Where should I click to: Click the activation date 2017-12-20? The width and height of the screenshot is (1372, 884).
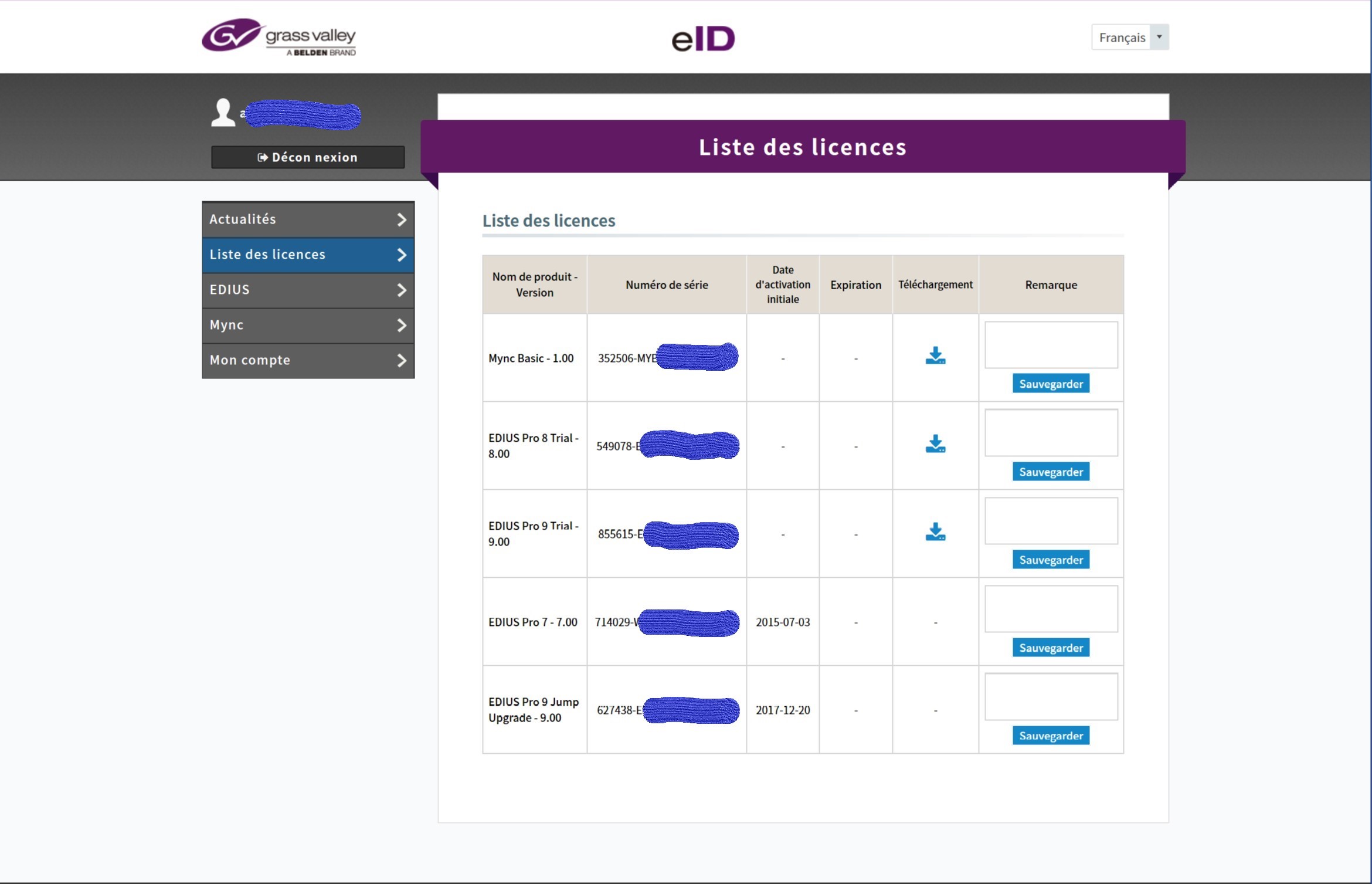tap(783, 710)
